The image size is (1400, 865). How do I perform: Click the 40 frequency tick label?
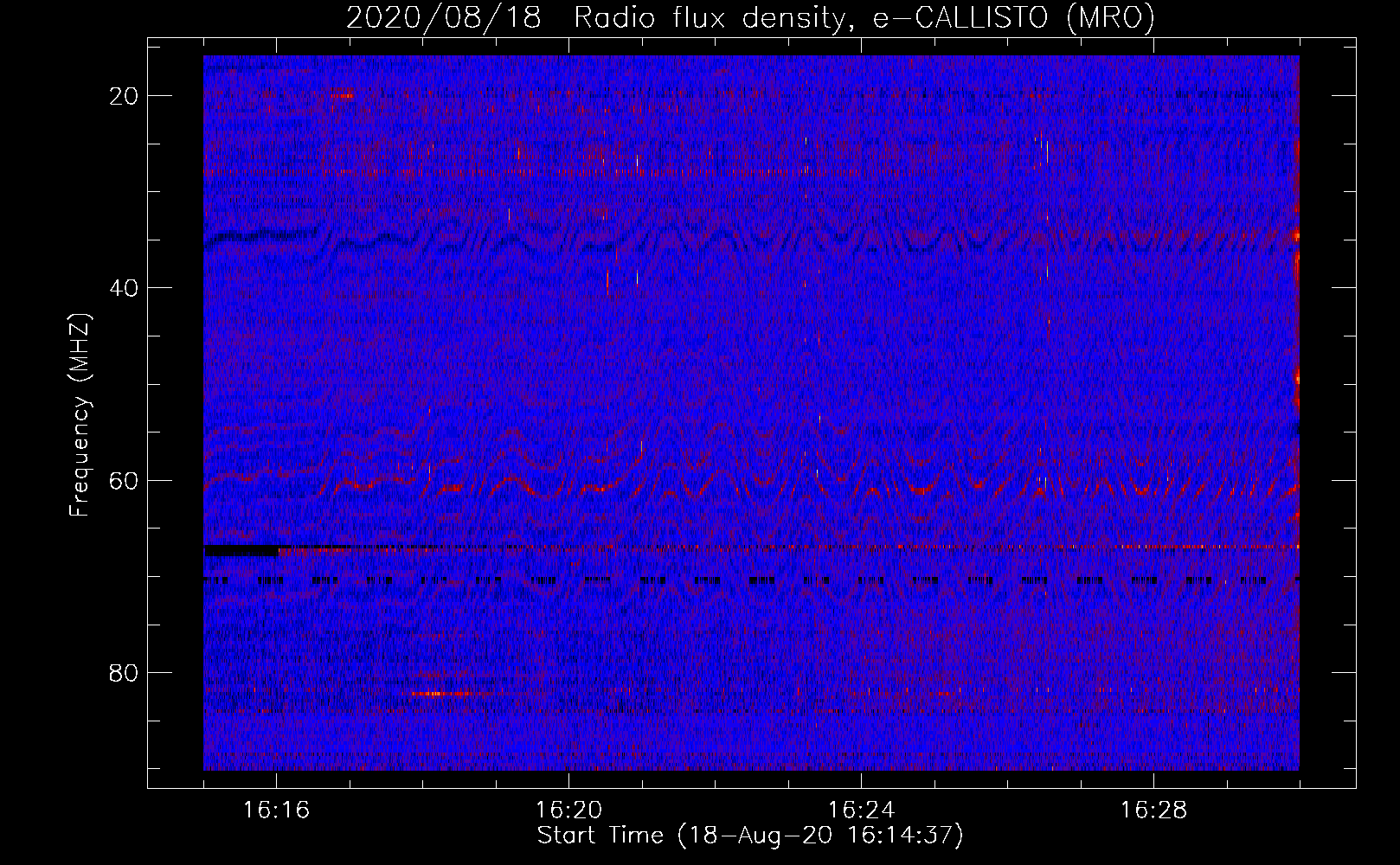click(125, 288)
